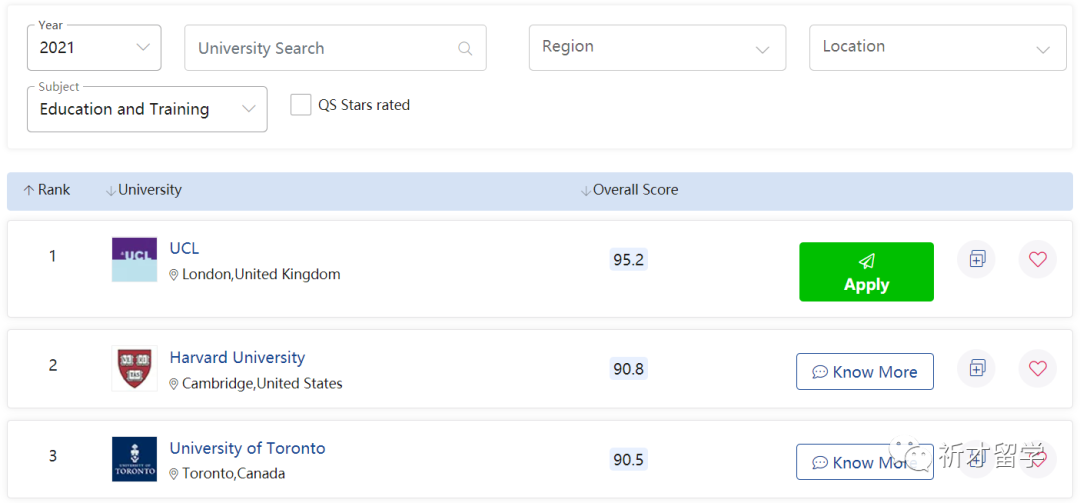Open the Location dropdown
This screenshot has height=503, width=1080.
click(937, 48)
